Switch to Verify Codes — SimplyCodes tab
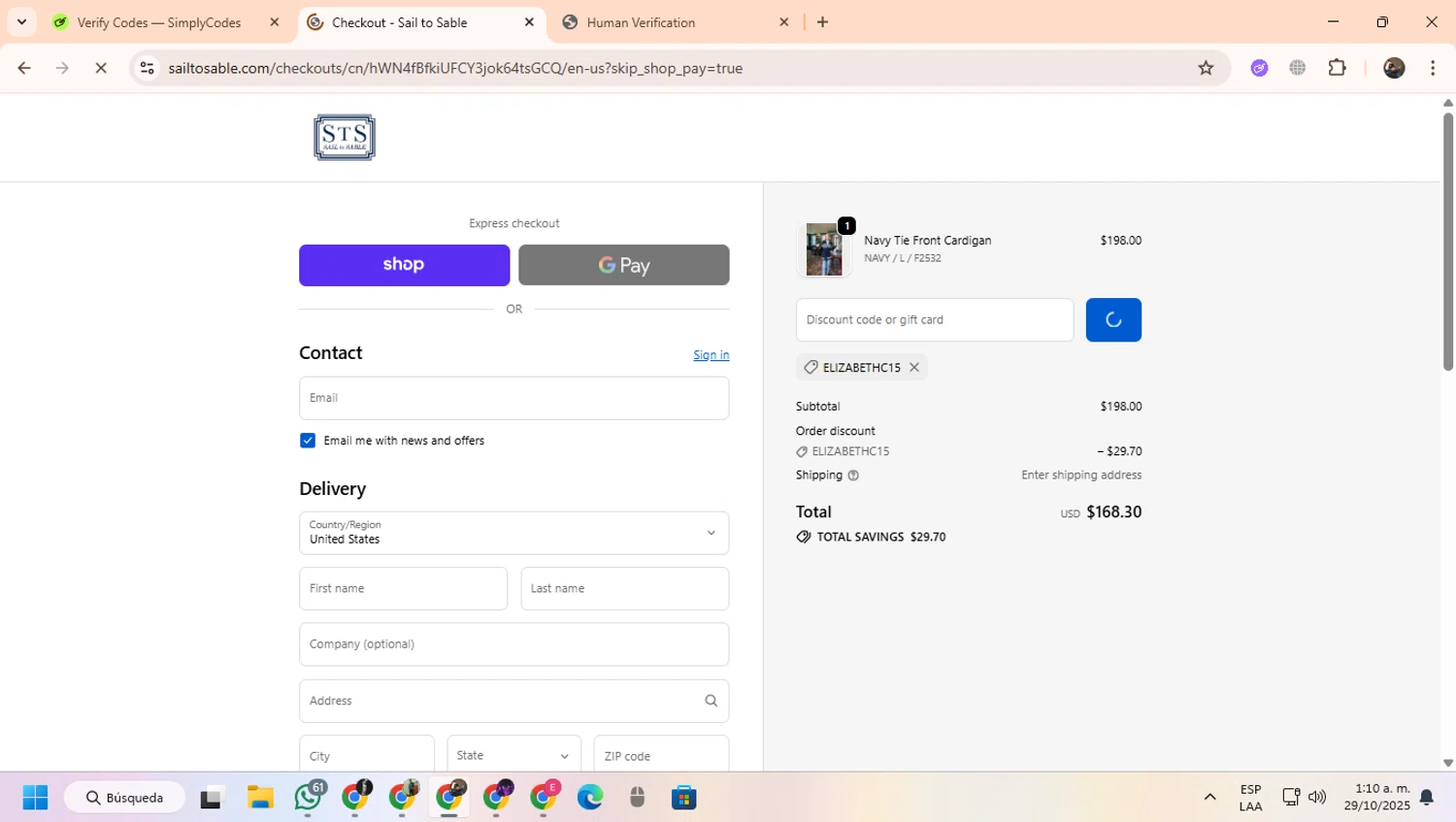 (159, 22)
